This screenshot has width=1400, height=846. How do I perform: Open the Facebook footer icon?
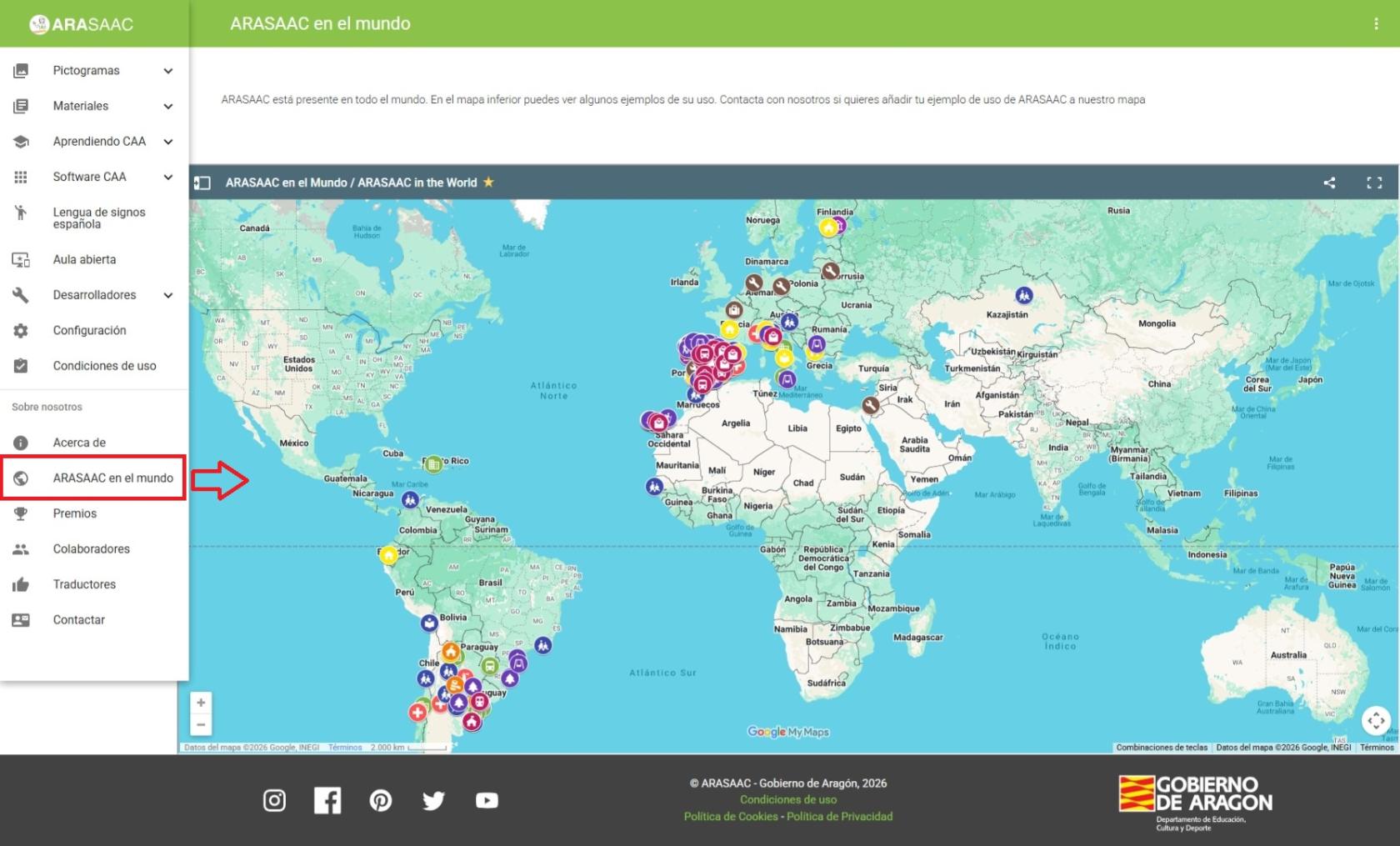(x=327, y=800)
